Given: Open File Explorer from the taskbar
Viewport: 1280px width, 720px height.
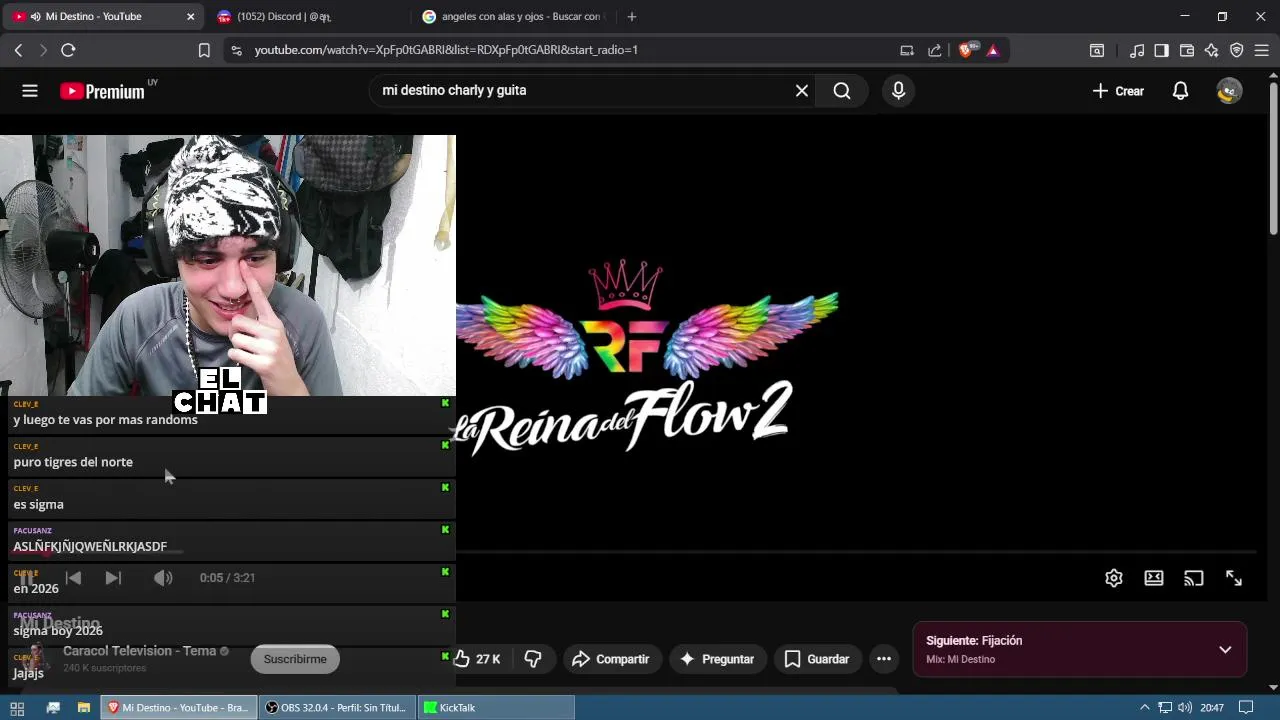Looking at the screenshot, I should pos(84,708).
